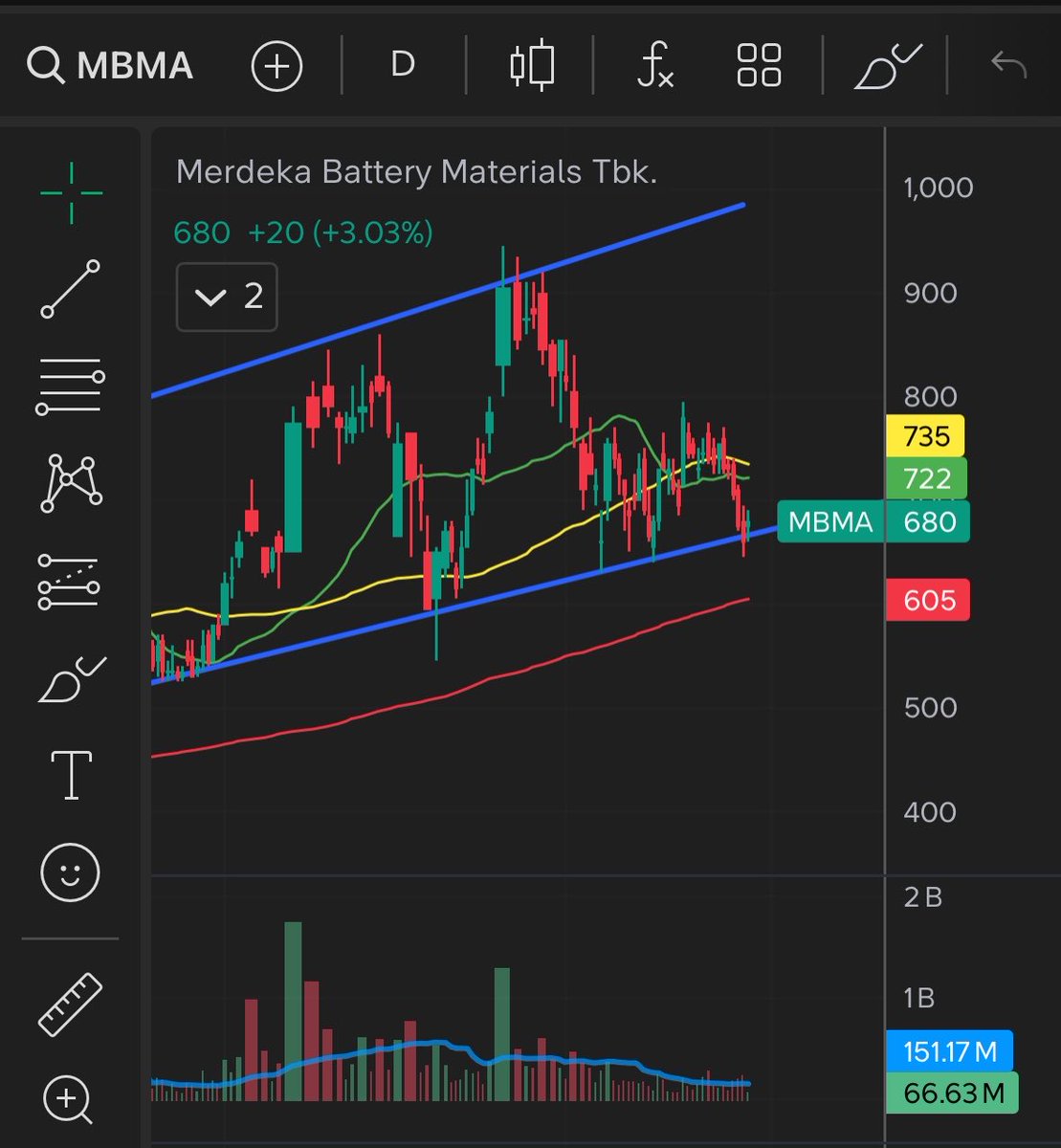Activate the magnifier zoom-in tool

68,1098
